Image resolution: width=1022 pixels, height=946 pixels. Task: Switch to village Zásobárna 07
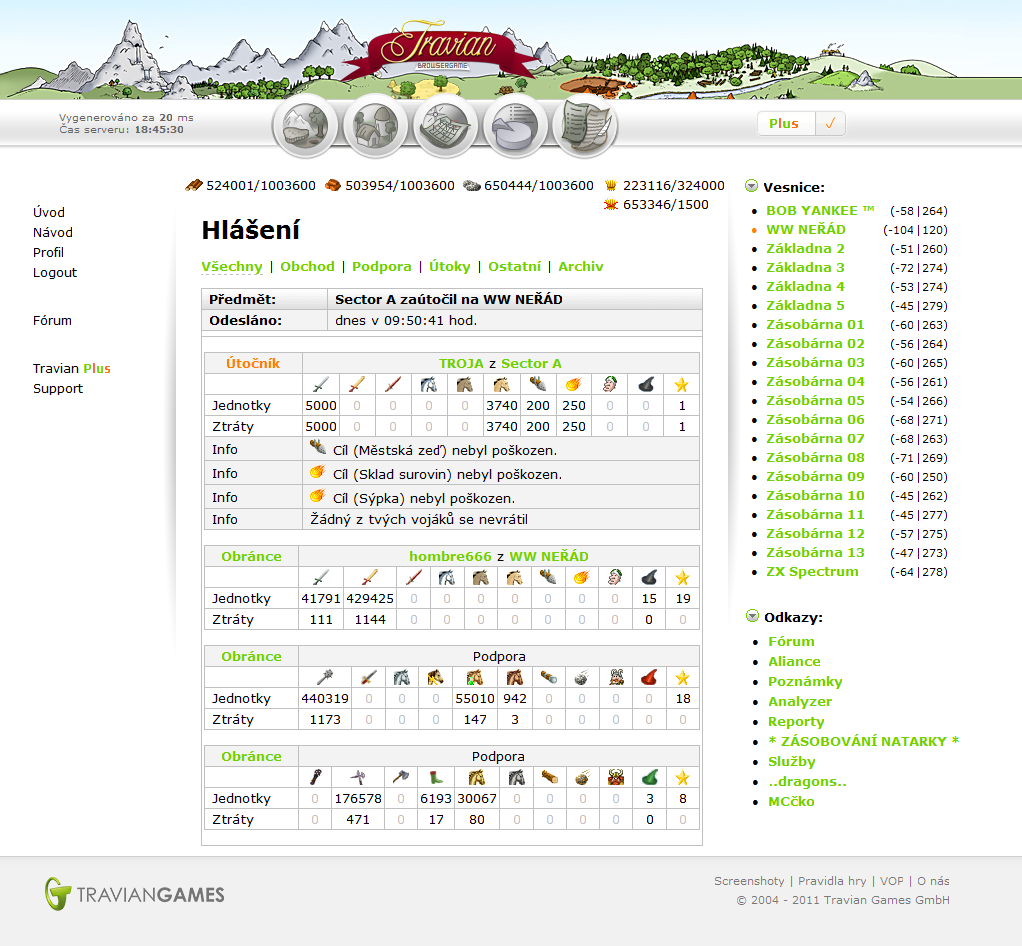815,439
